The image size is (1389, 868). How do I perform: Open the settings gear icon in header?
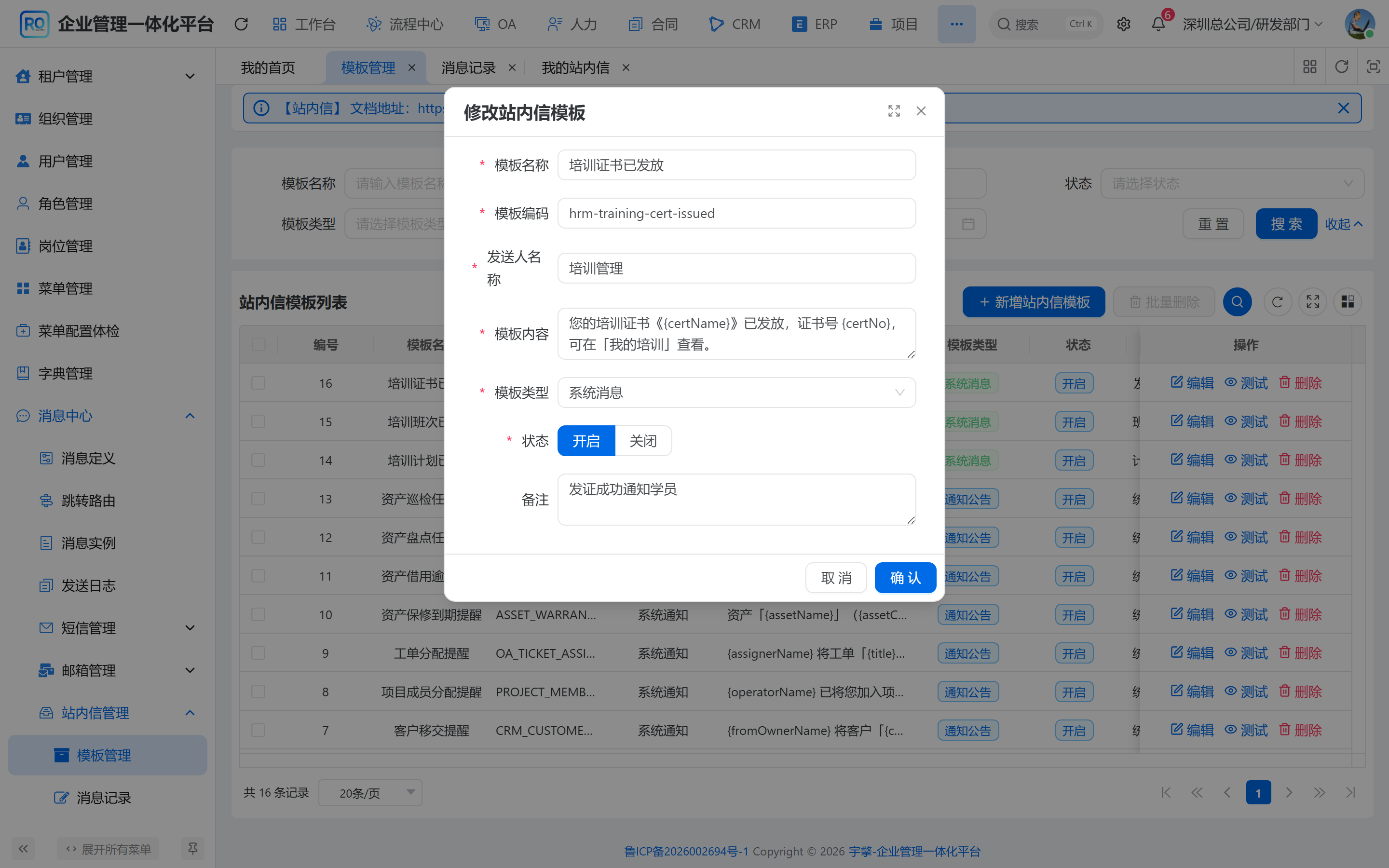tap(1123, 24)
